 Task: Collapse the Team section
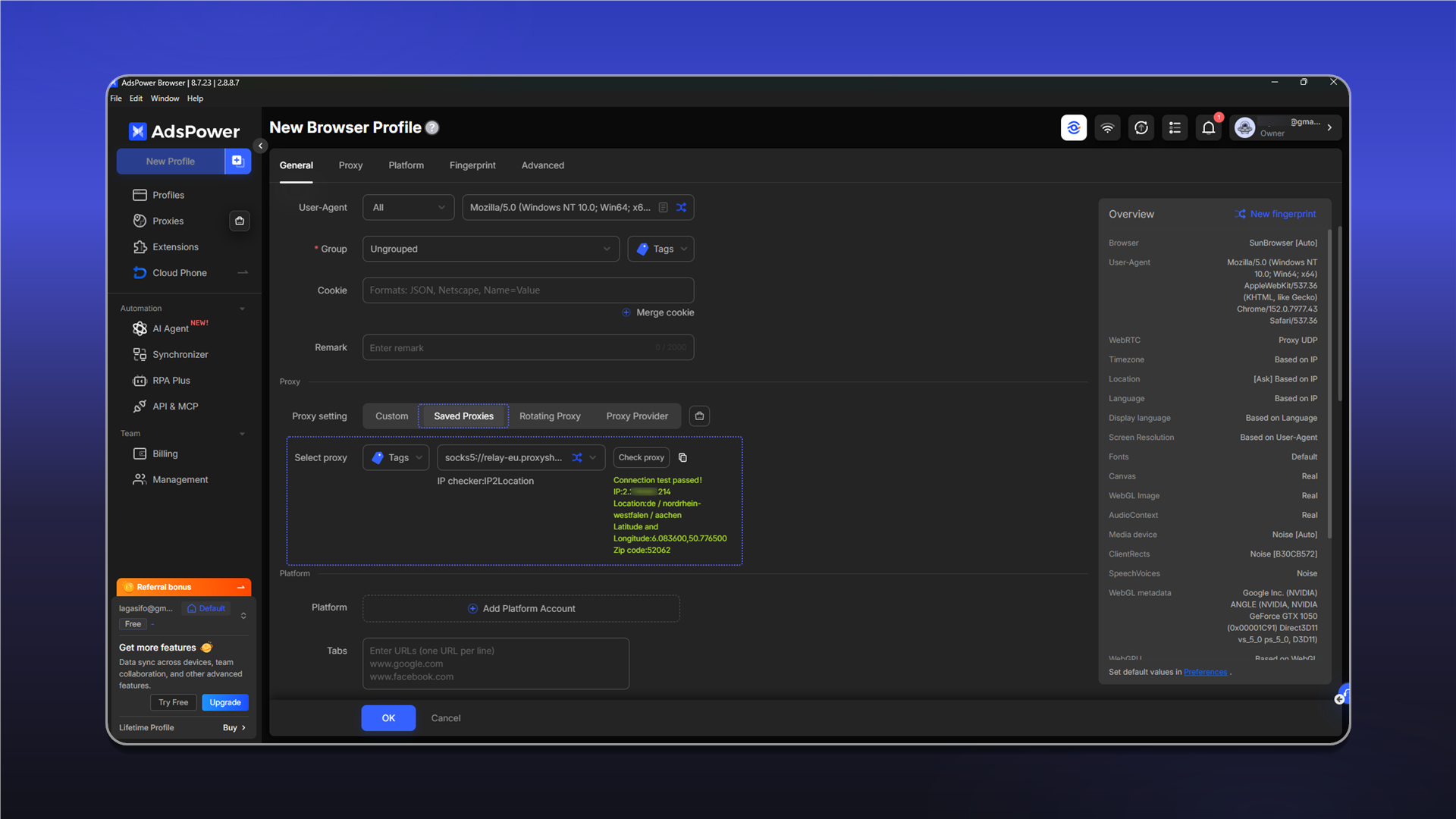[x=242, y=434]
